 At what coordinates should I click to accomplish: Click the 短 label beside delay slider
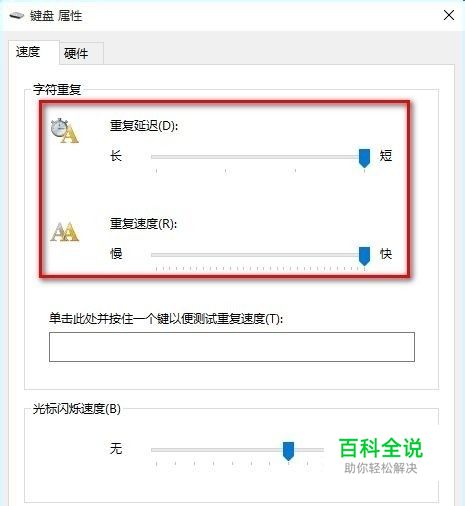pyautogui.click(x=386, y=156)
